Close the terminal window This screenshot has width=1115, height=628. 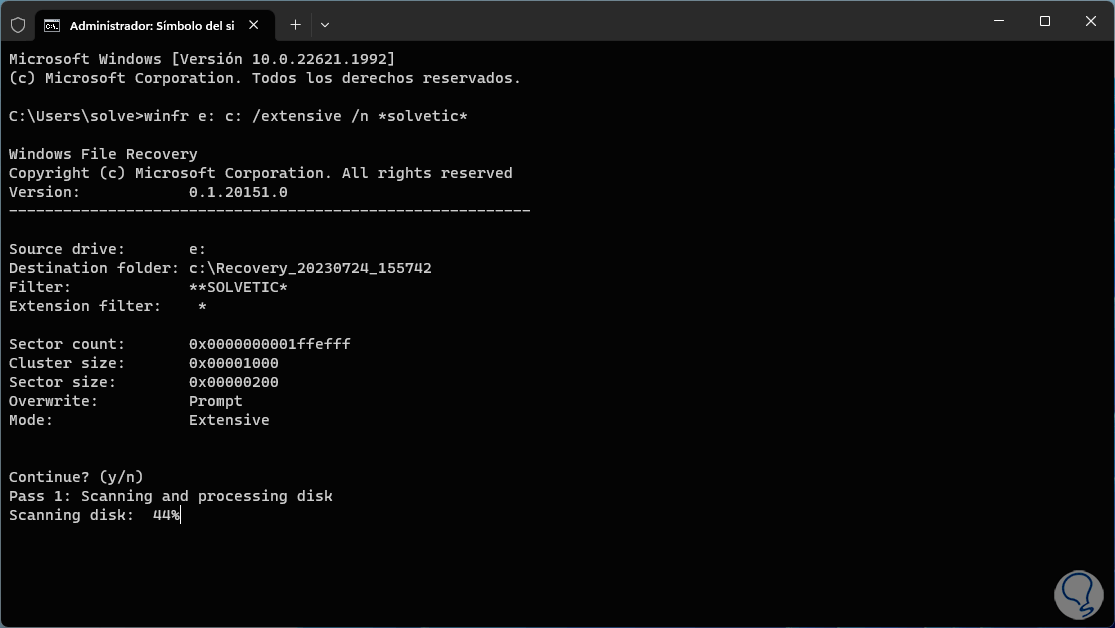(x=1089, y=21)
